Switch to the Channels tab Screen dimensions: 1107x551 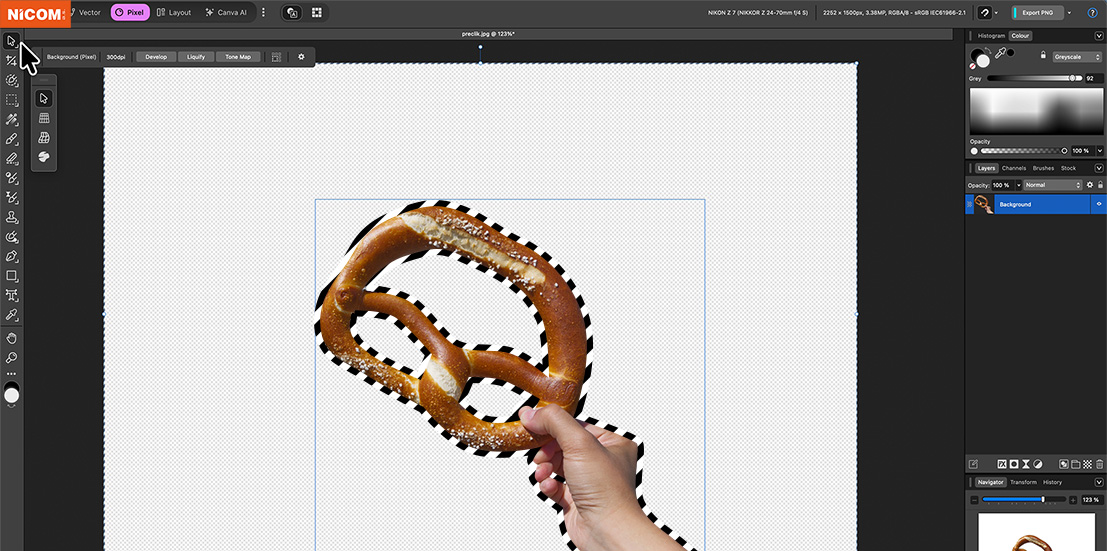[x=1014, y=168]
